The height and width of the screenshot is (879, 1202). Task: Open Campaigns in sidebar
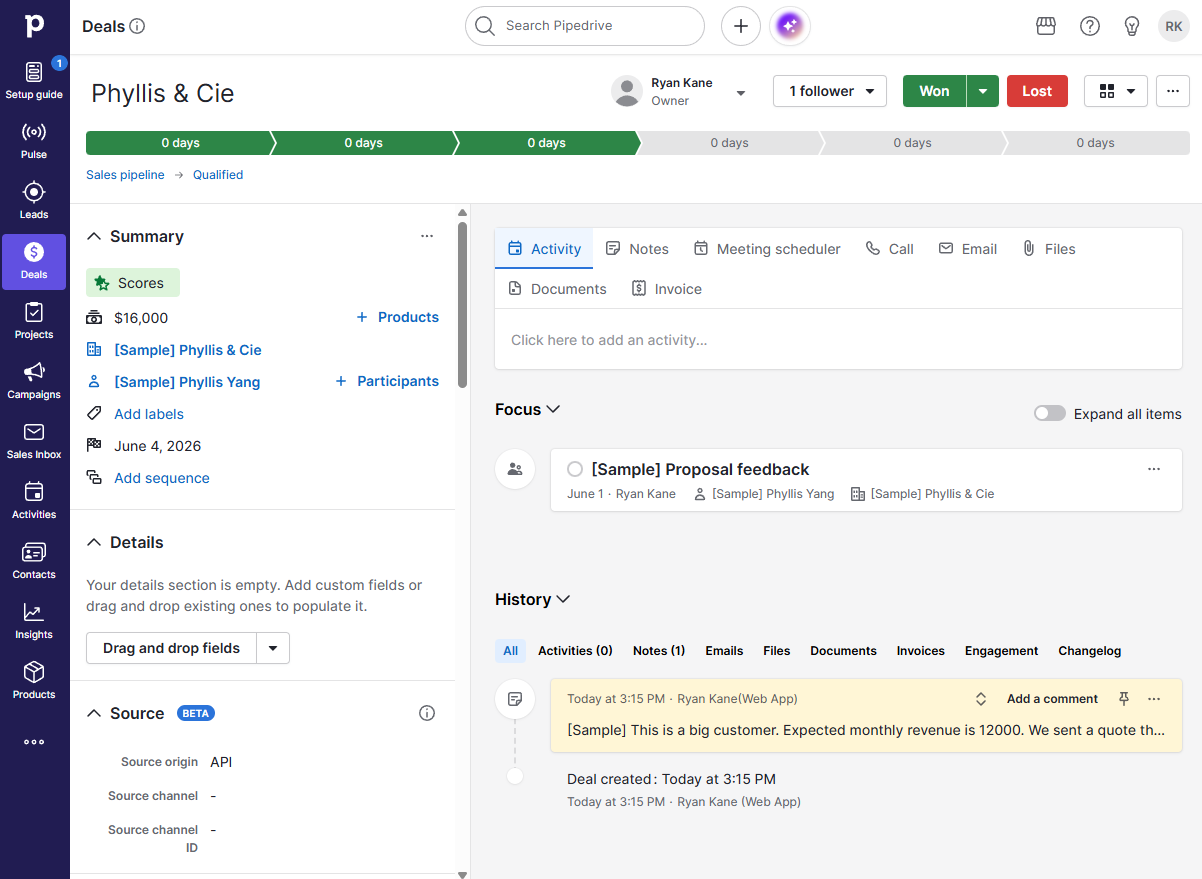click(34, 380)
